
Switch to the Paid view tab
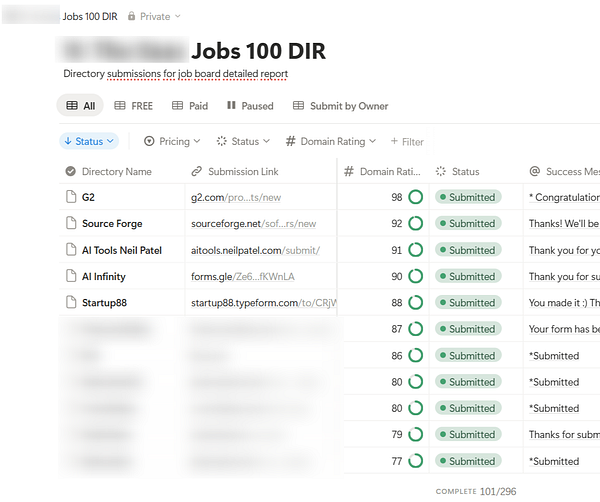(x=190, y=106)
